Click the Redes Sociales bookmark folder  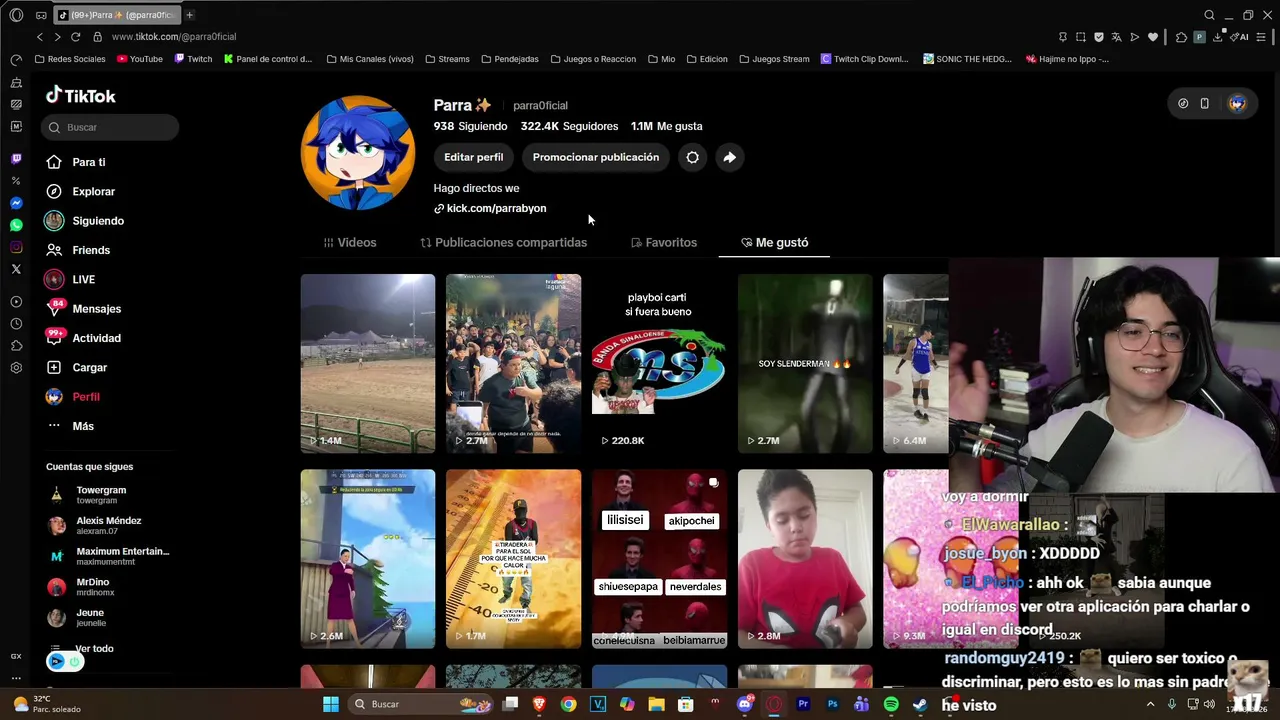70,59
